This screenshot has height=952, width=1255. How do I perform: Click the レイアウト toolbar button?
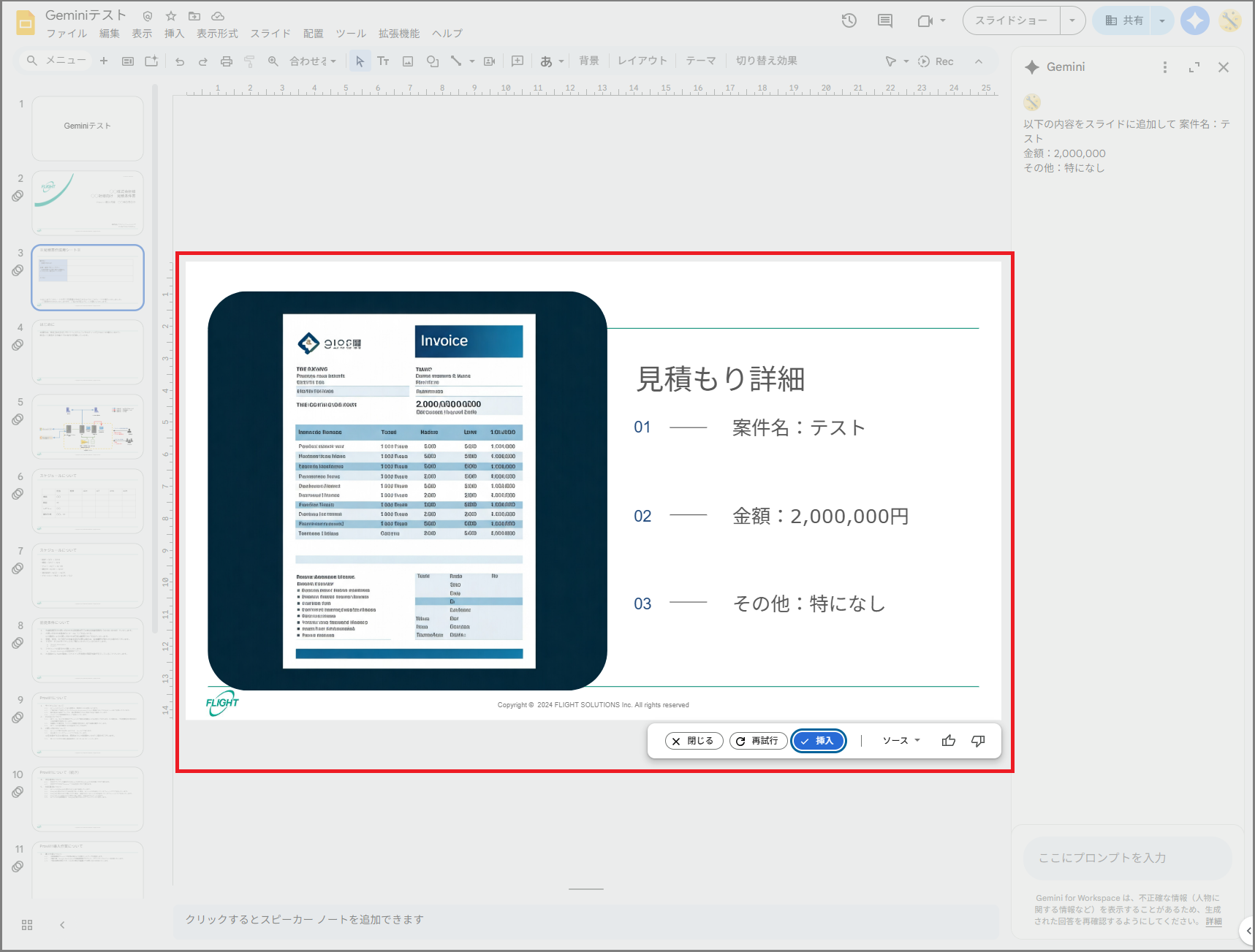tap(642, 61)
